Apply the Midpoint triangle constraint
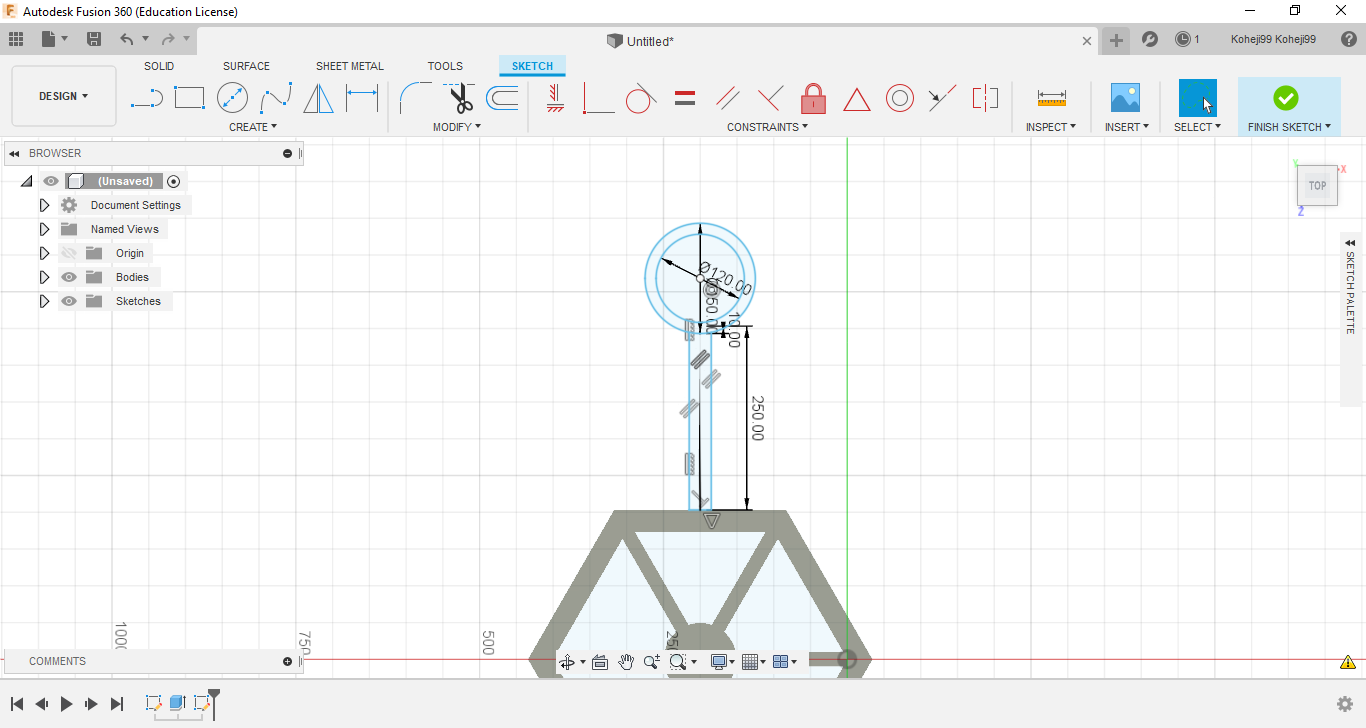 [857, 99]
